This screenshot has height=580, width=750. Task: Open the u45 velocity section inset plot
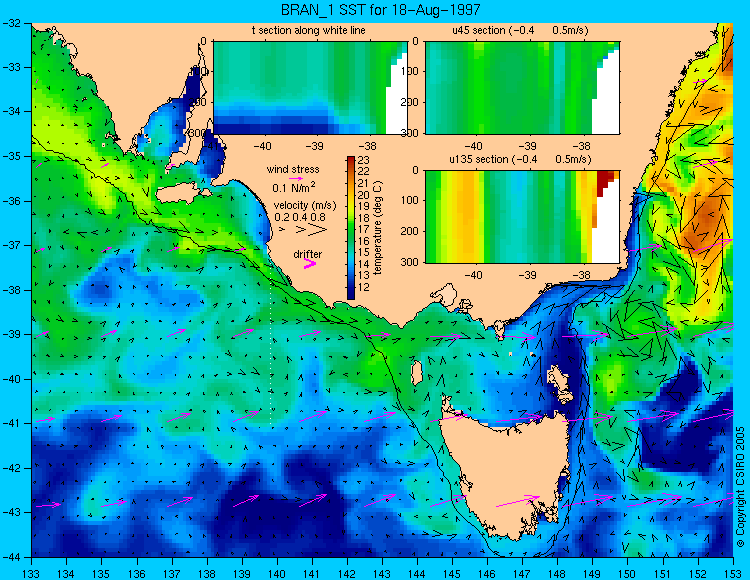522,88
